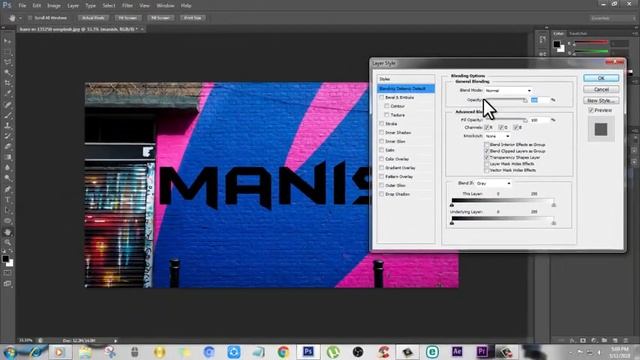
Task: Click OK in Layer Style dialog
Action: [601, 78]
